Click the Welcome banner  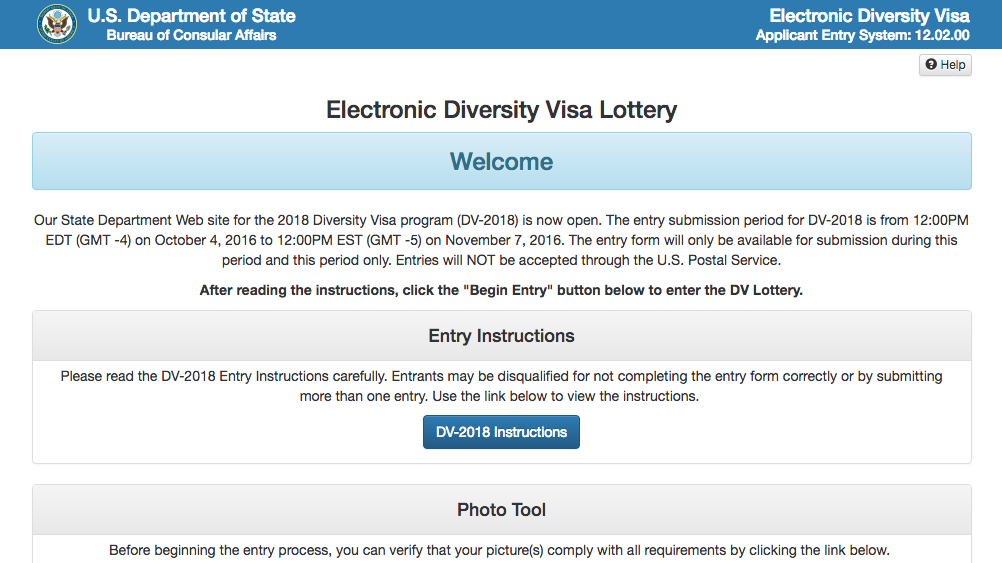tap(502, 161)
